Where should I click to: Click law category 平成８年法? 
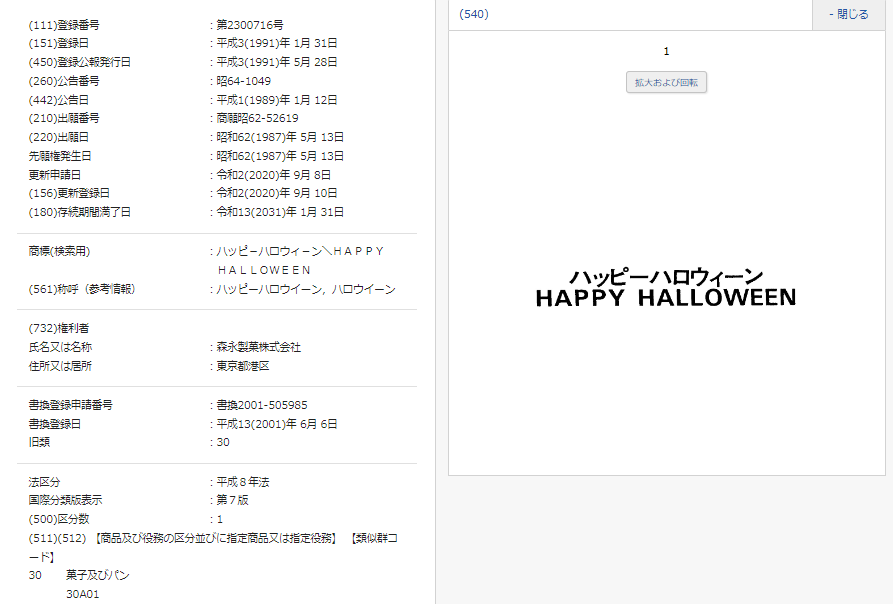pos(243,482)
